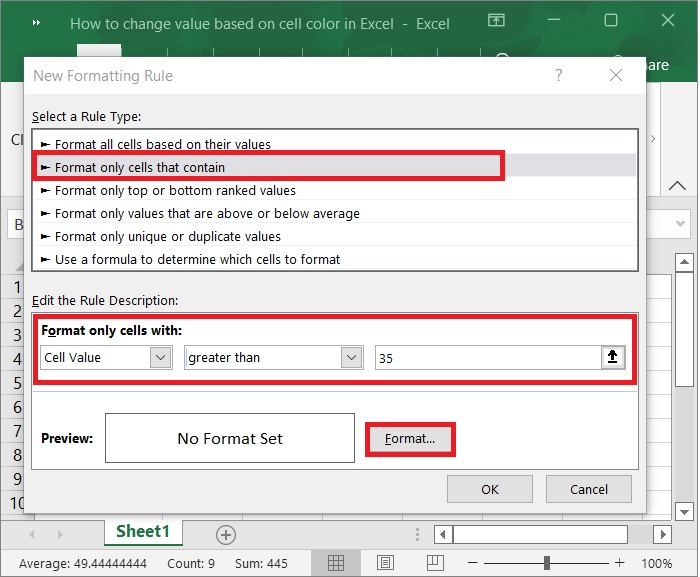
Task: Click zoom in plus on status bar
Action: coord(620,563)
